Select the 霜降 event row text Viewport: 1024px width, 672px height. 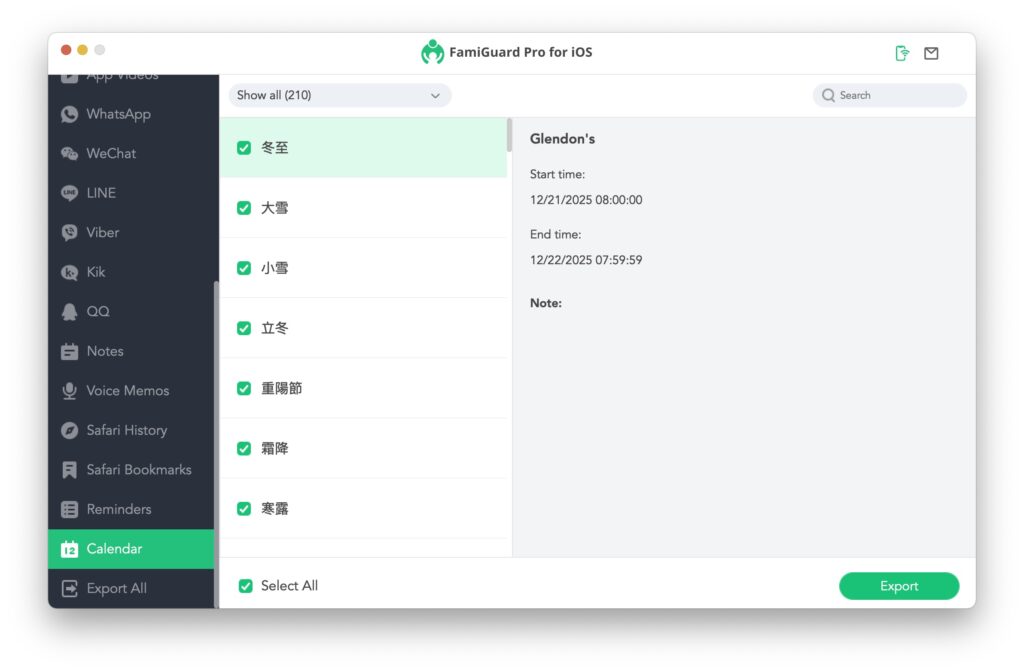274,449
